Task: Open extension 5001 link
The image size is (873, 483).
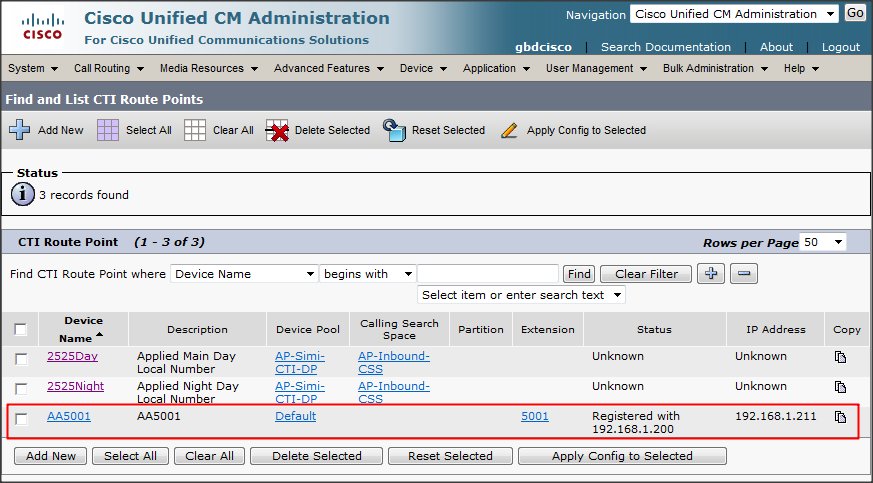Action: click(x=534, y=416)
